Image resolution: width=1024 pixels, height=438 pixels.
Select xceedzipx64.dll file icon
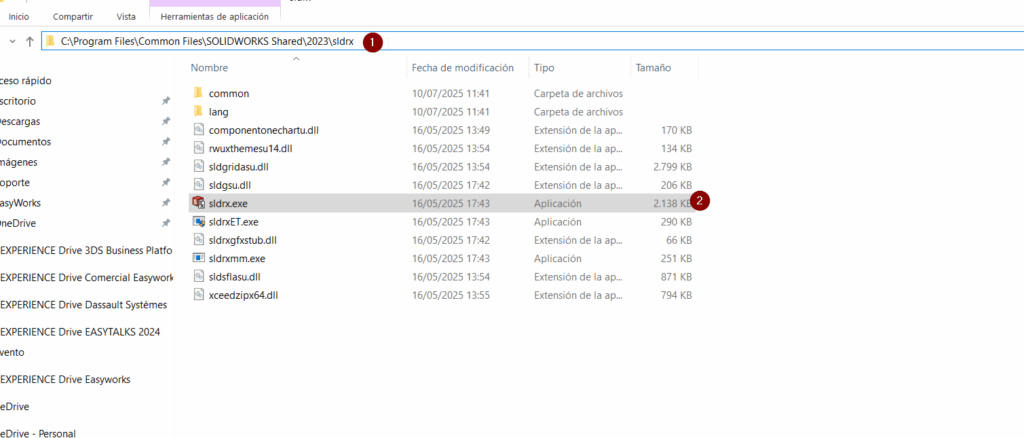point(199,294)
